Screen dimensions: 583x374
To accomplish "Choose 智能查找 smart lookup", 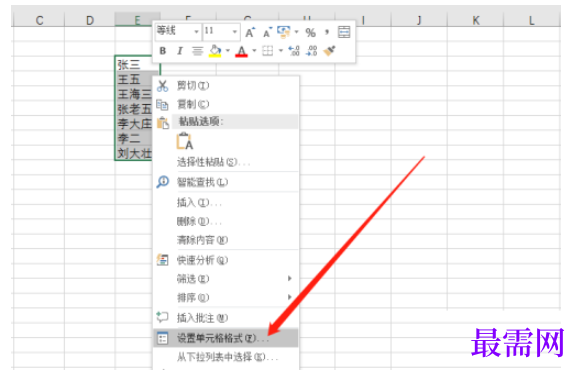I will coord(226,182).
